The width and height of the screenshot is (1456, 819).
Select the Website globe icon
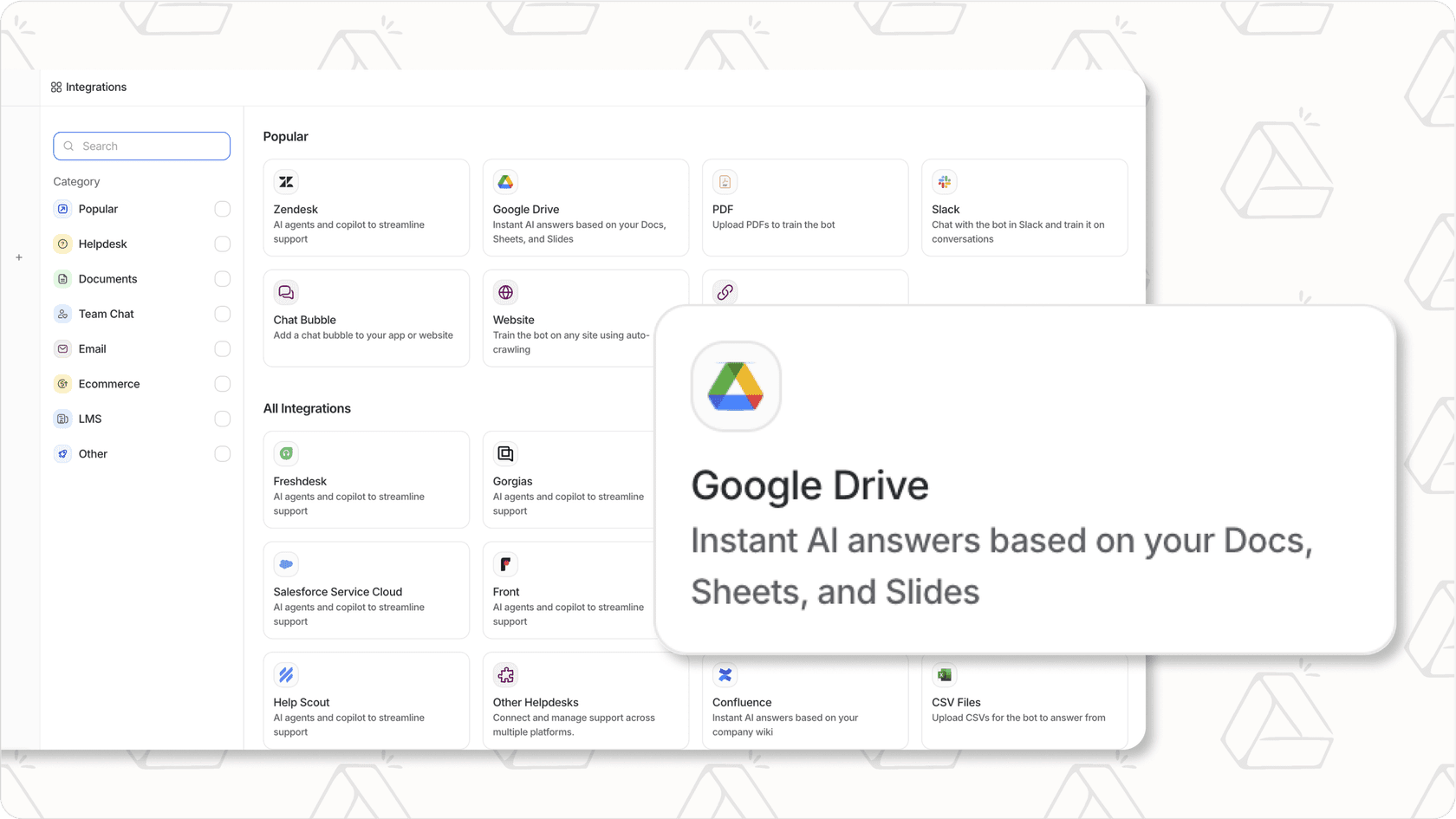pyautogui.click(x=505, y=292)
